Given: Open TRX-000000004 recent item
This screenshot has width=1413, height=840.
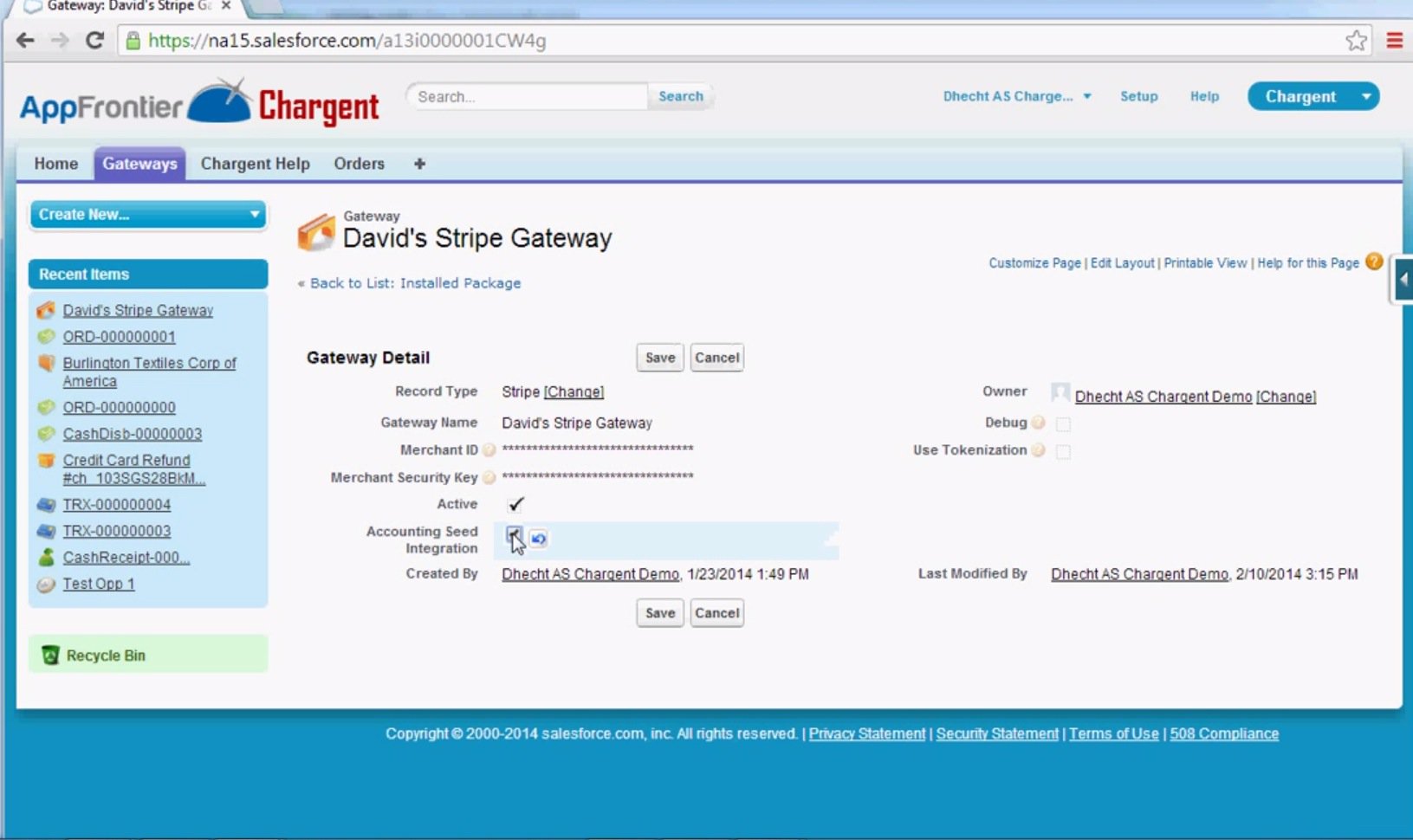Looking at the screenshot, I should [x=116, y=505].
